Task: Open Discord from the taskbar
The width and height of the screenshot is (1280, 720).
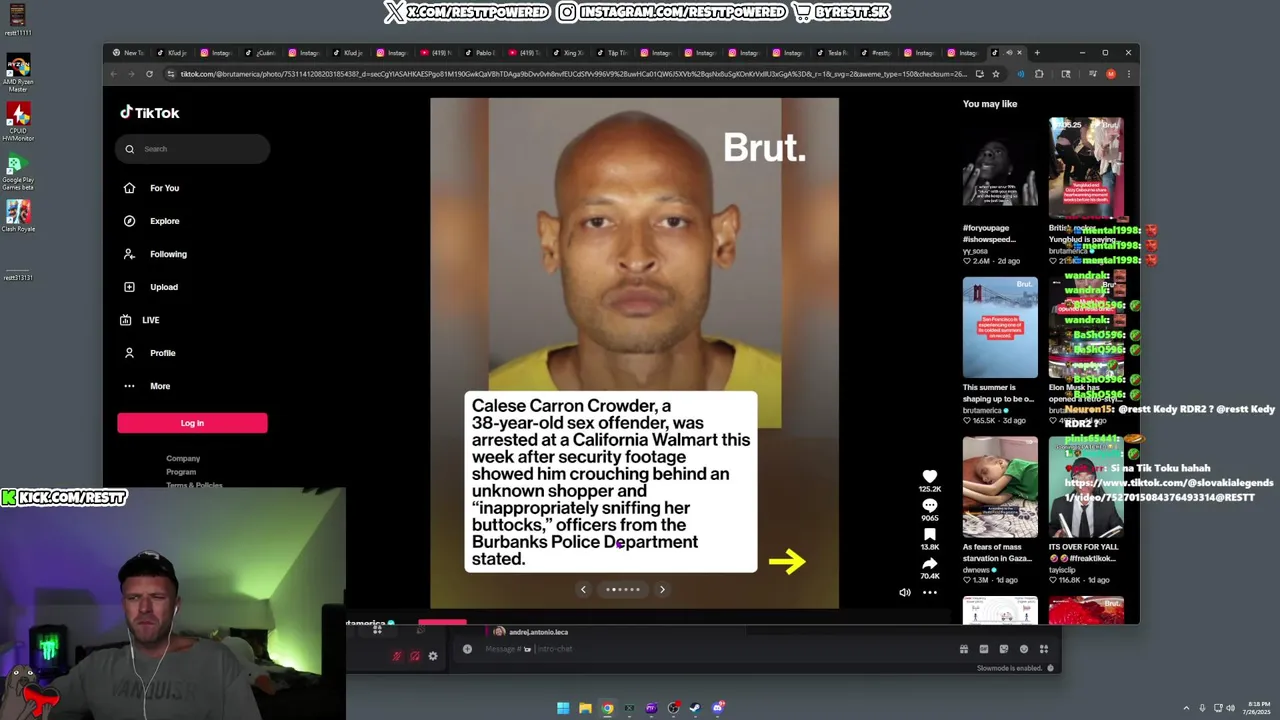Action: [717, 708]
